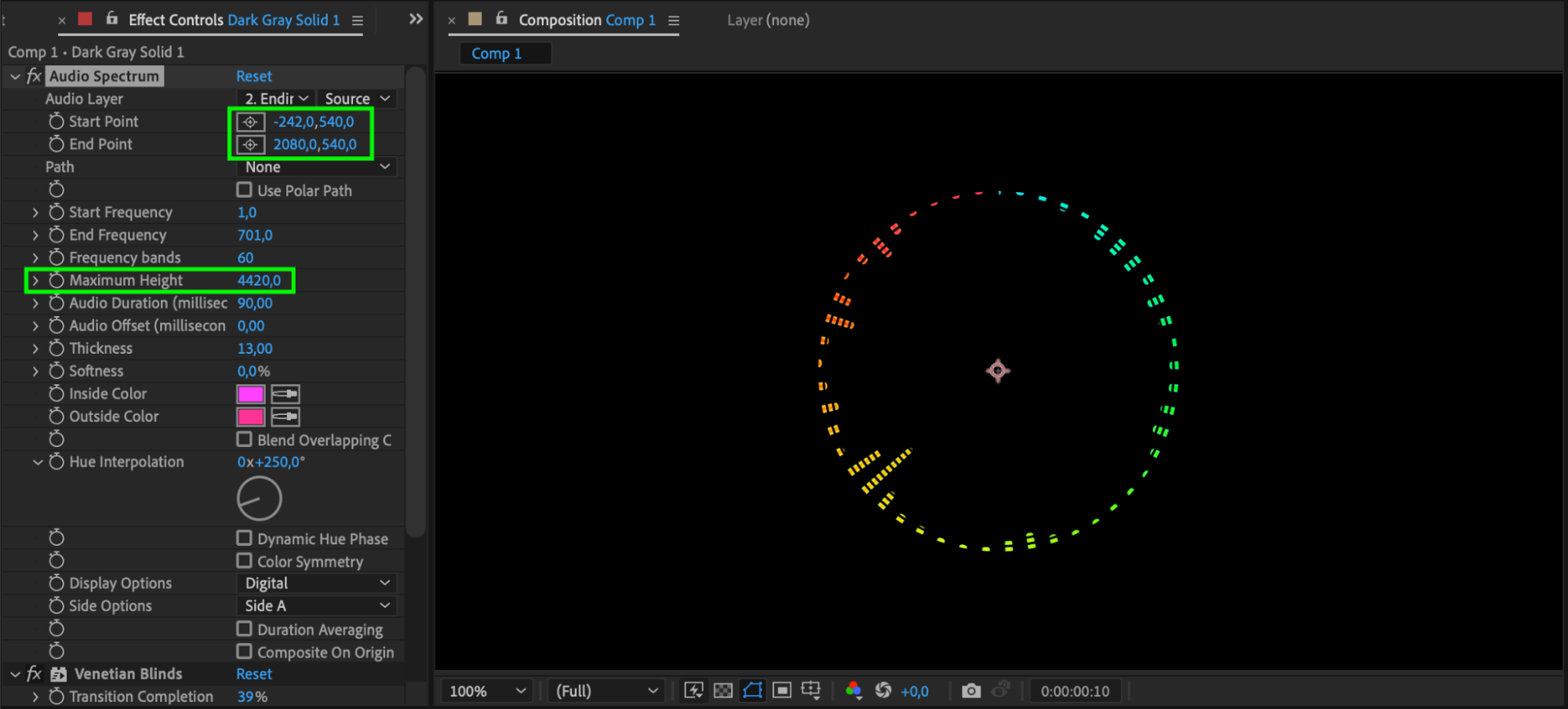
Task: Expand the Maximum Height property
Action: (35, 280)
